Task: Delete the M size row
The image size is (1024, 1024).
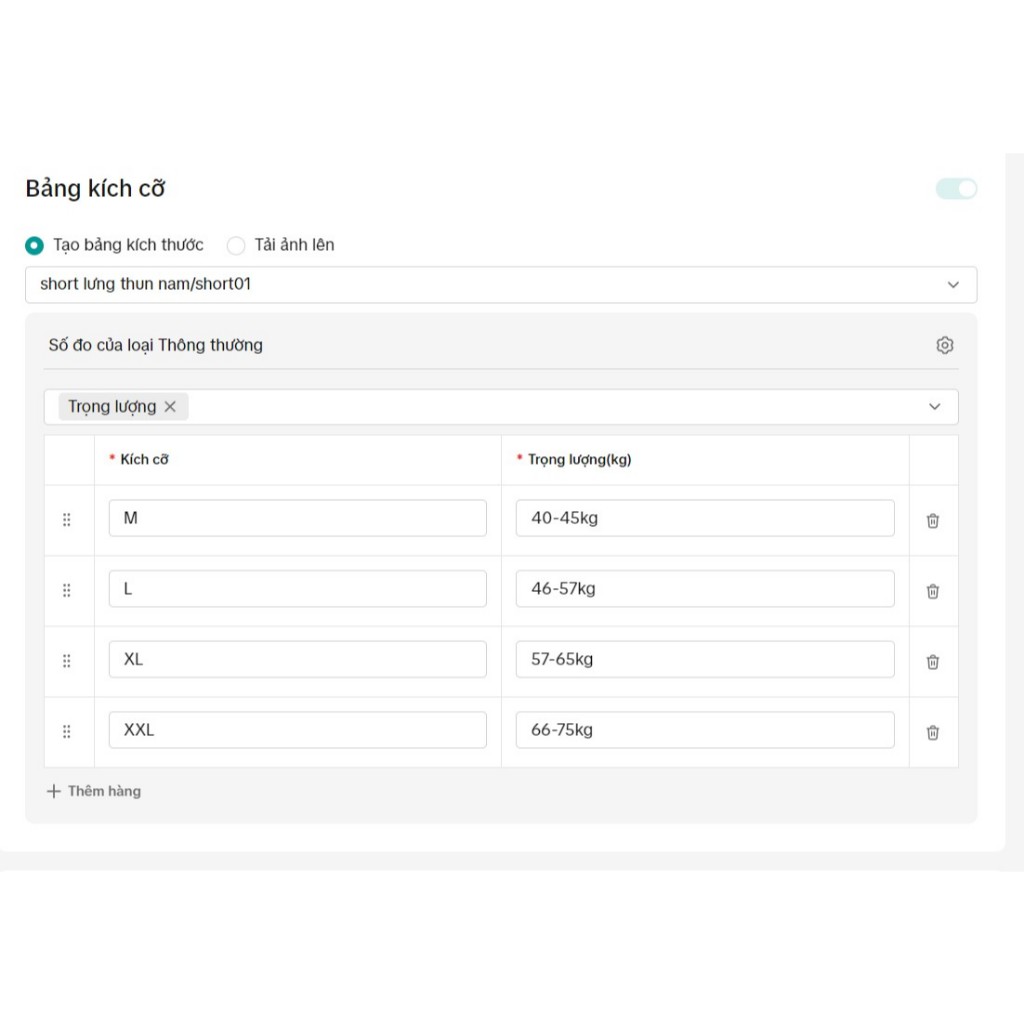Action: point(932,520)
